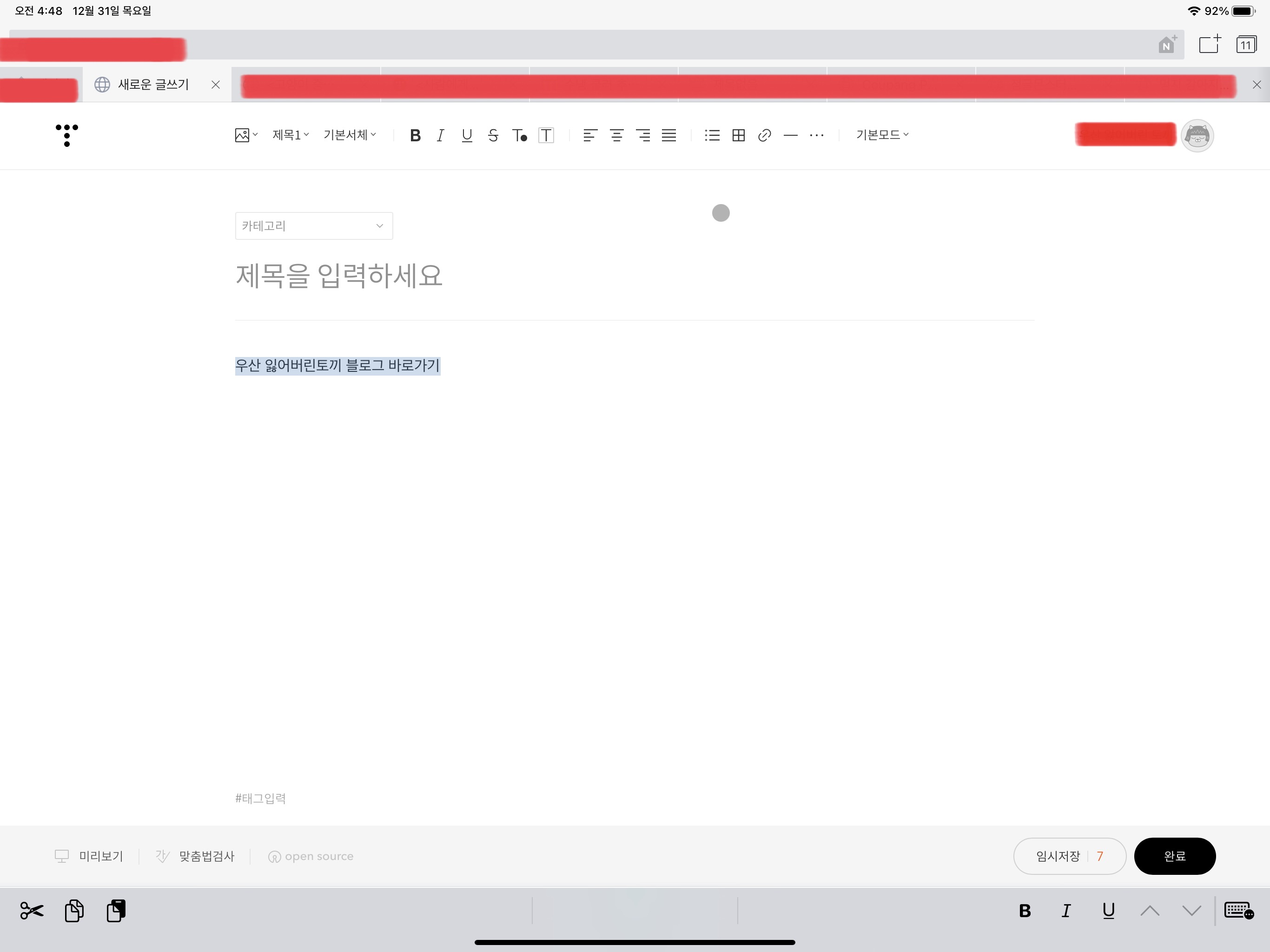The width and height of the screenshot is (1270, 952).
Task: Expand the 카테고리 dropdown
Action: (x=313, y=225)
